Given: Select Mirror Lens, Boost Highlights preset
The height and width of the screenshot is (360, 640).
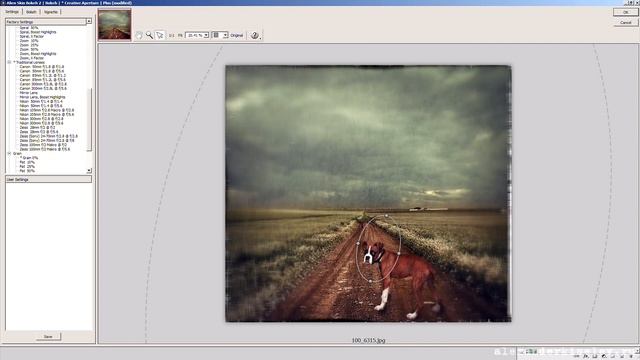Looking at the screenshot, I should pos(42,97).
